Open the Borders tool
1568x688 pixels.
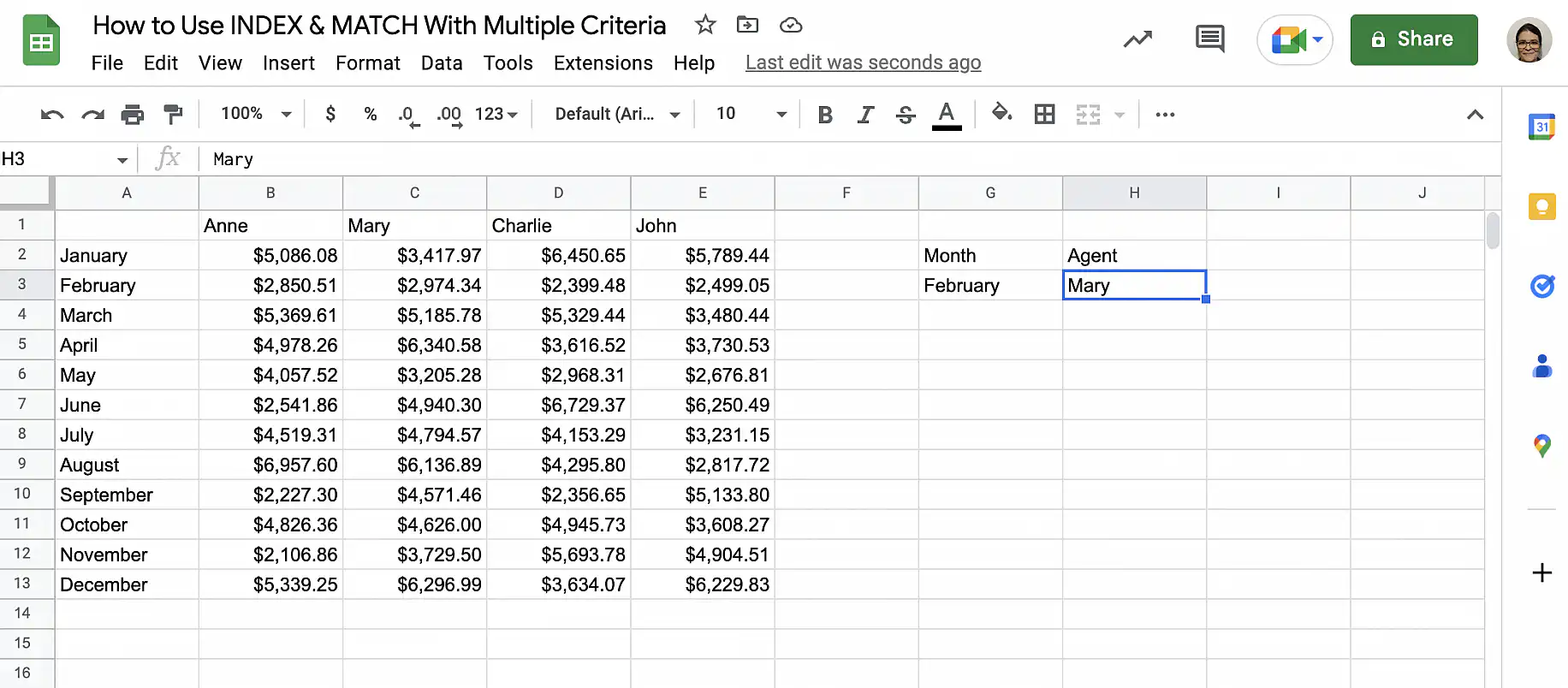click(1044, 114)
